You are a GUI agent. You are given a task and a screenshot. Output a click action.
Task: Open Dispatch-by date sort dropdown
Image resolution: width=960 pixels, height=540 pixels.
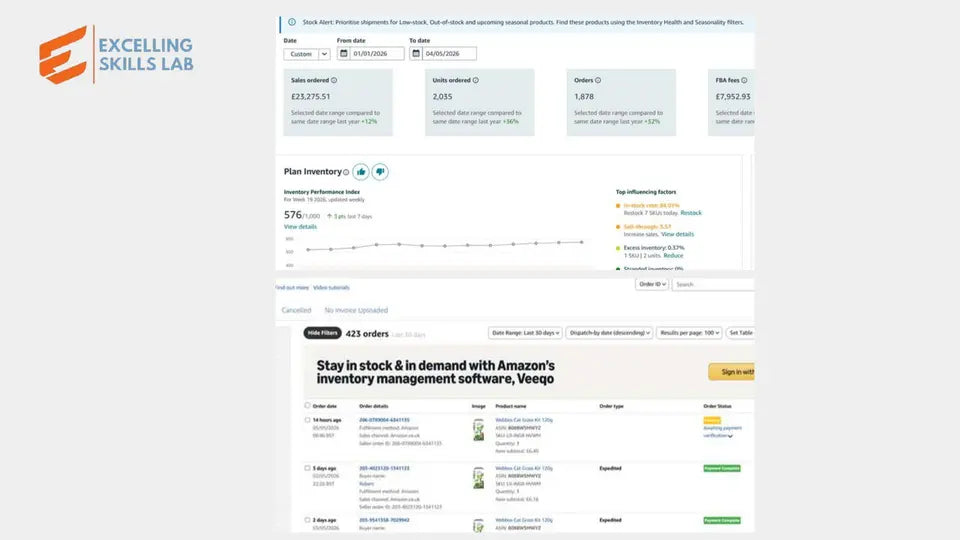click(x=609, y=332)
